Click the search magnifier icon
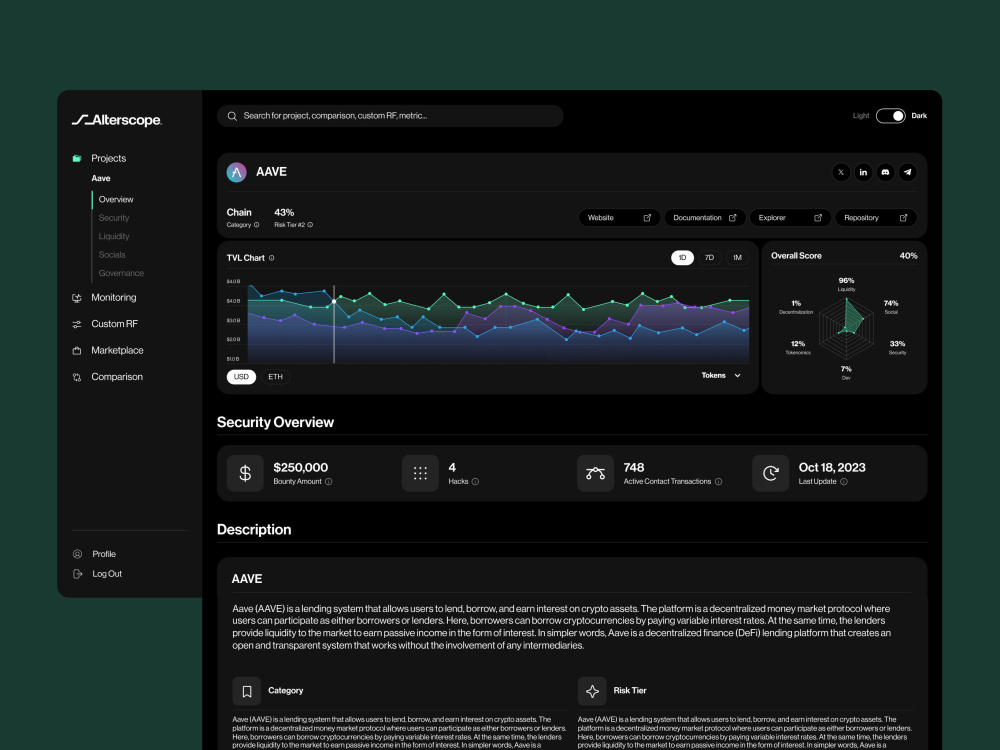 (x=232, y=116)
